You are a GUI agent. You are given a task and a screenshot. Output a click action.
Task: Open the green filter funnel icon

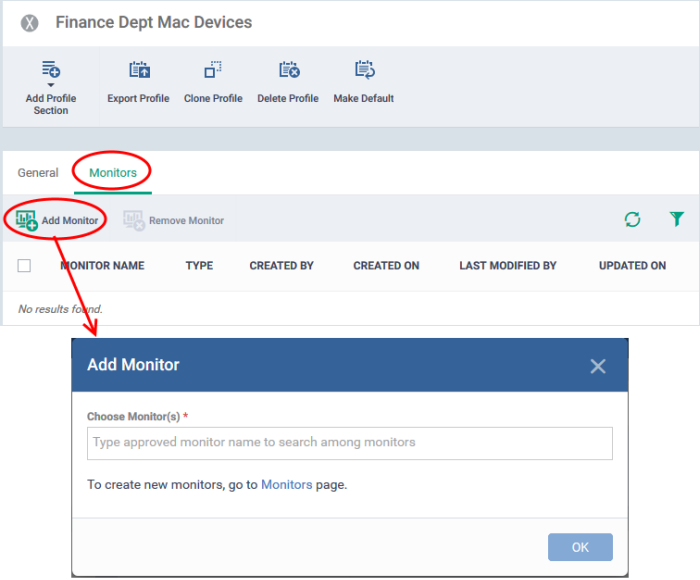677,219
